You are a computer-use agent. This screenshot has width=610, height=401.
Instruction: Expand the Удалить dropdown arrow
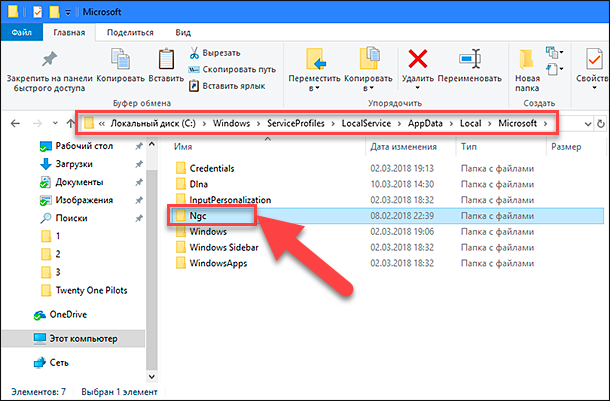tap(418, 88)
